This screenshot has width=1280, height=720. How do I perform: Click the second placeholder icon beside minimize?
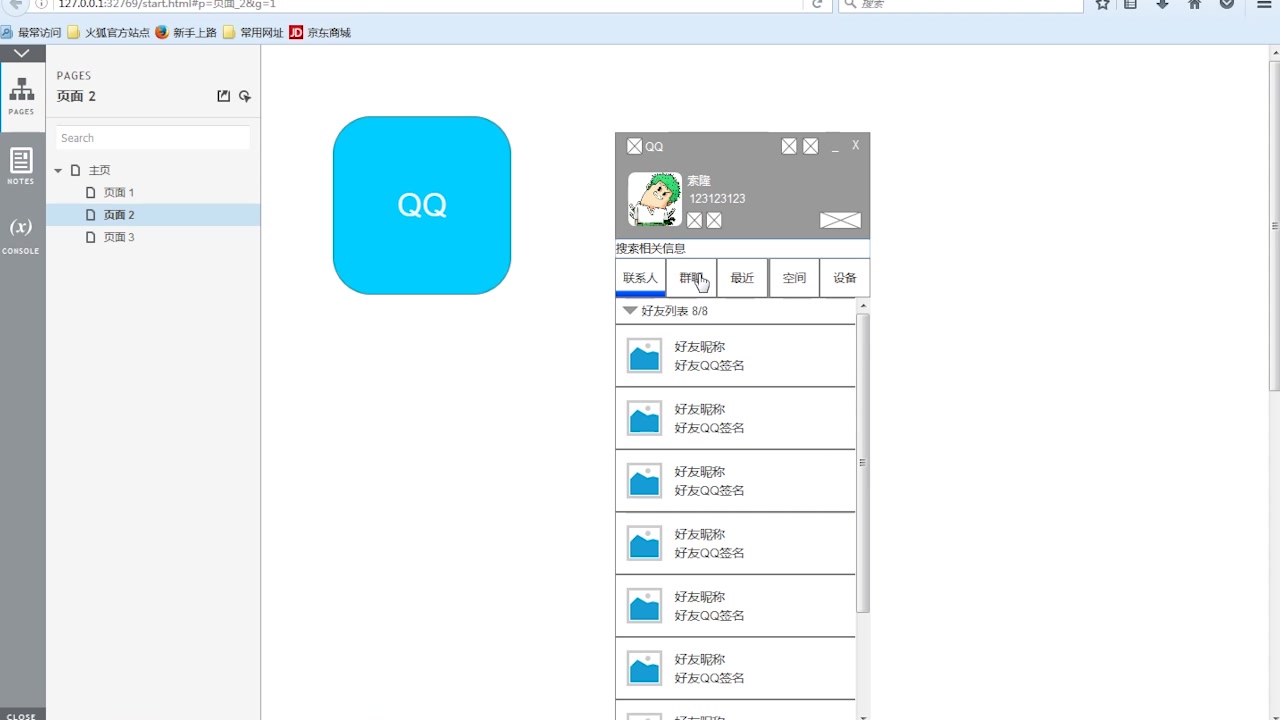coord(811,146)
